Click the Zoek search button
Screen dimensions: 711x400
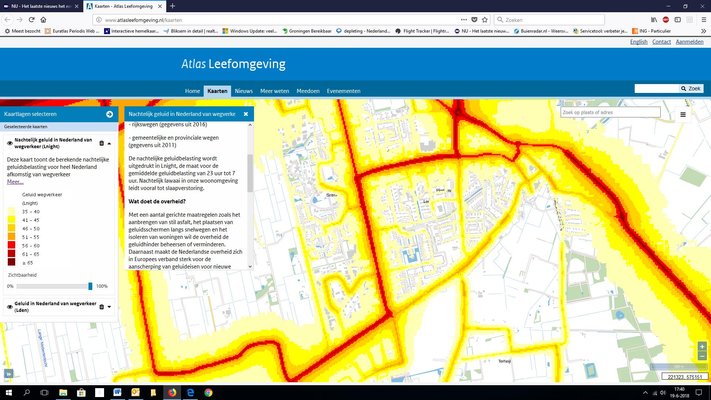pyautogui.click(x=691, y=88)
